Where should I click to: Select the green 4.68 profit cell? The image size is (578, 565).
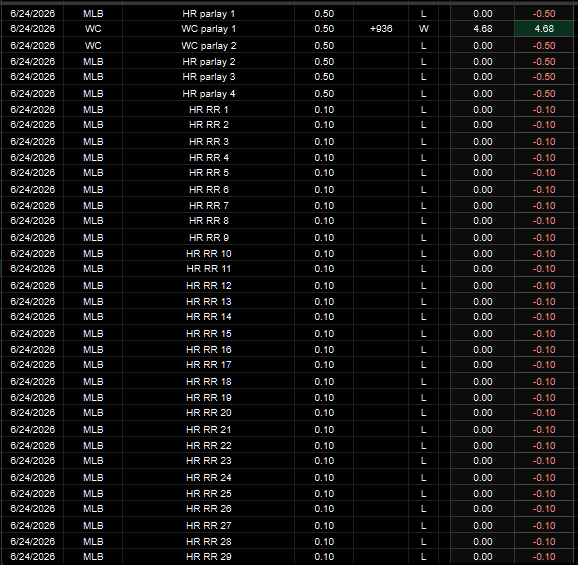click(x=544, y=29)
